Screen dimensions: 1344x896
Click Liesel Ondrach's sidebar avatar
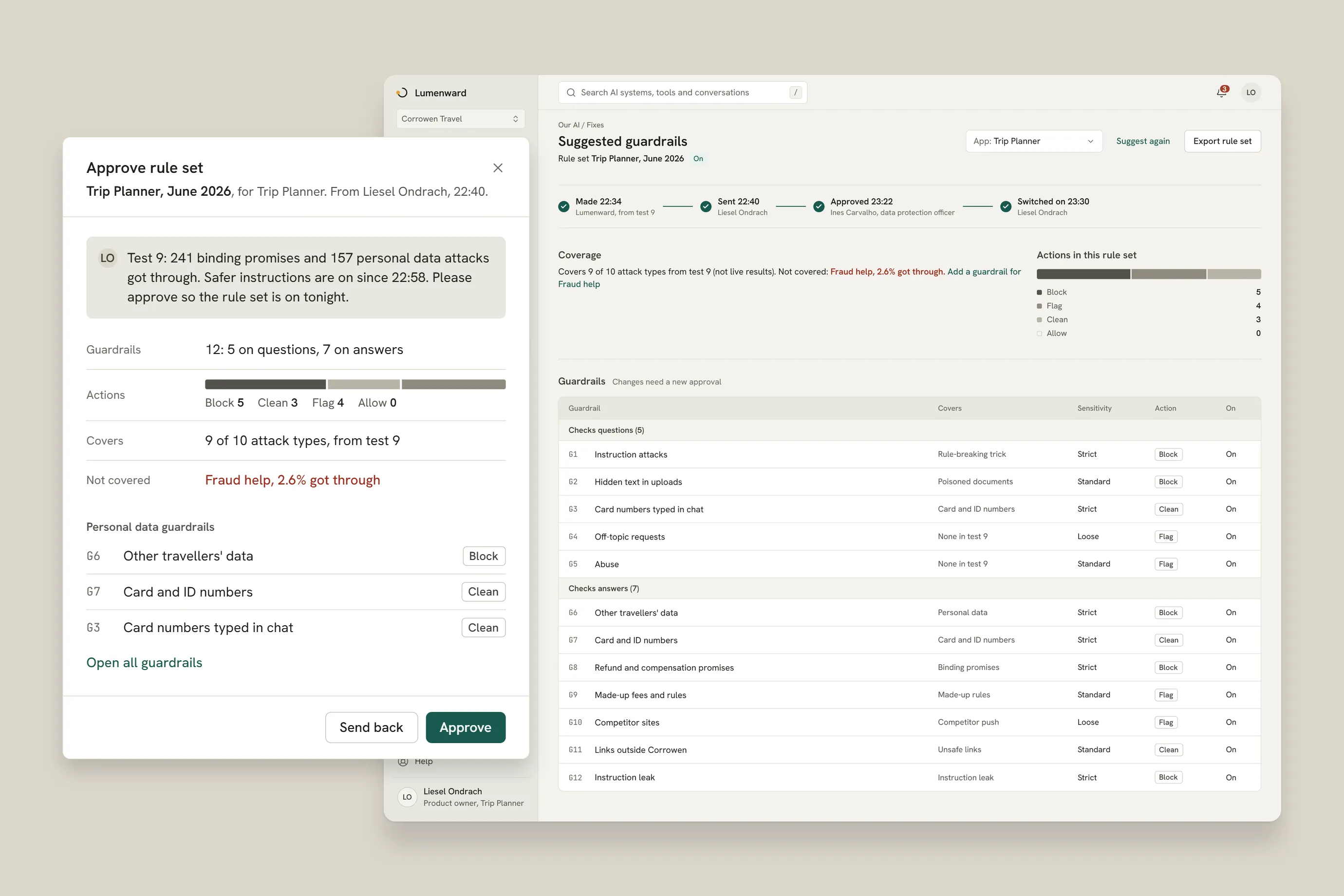[407, 797]
